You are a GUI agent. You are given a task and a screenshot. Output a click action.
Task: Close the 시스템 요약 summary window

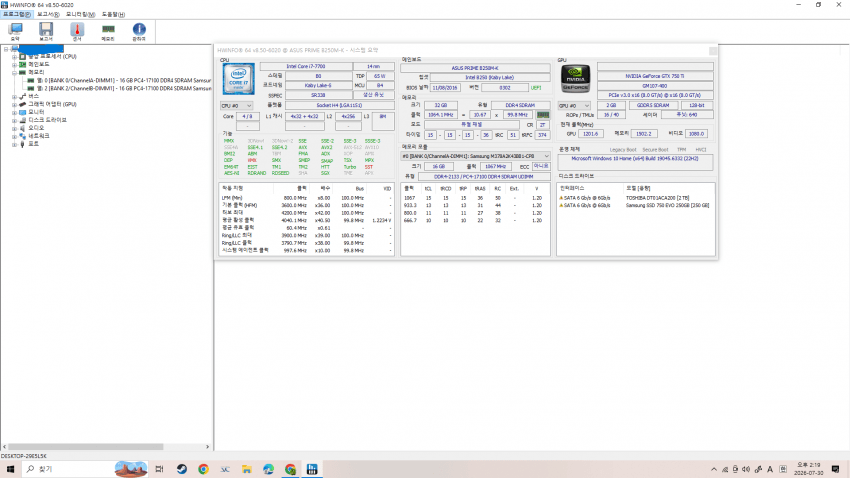tap(713, 50)
